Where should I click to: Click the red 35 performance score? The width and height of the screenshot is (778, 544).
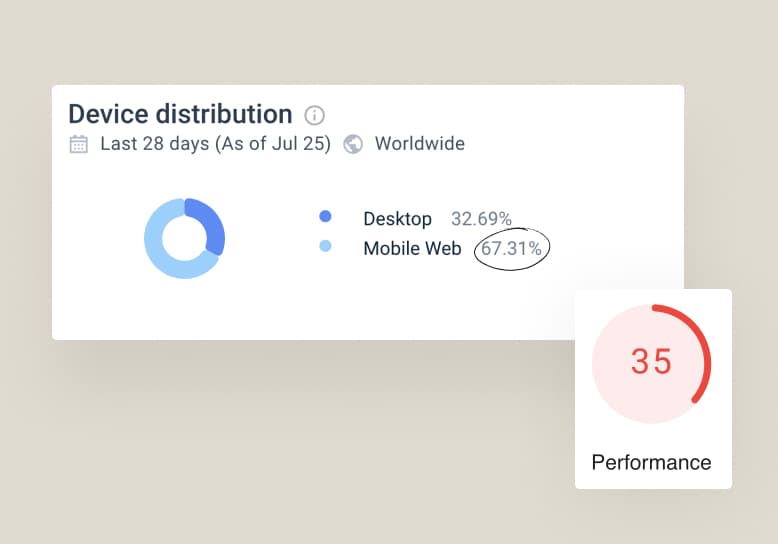[x=651, y=361]
